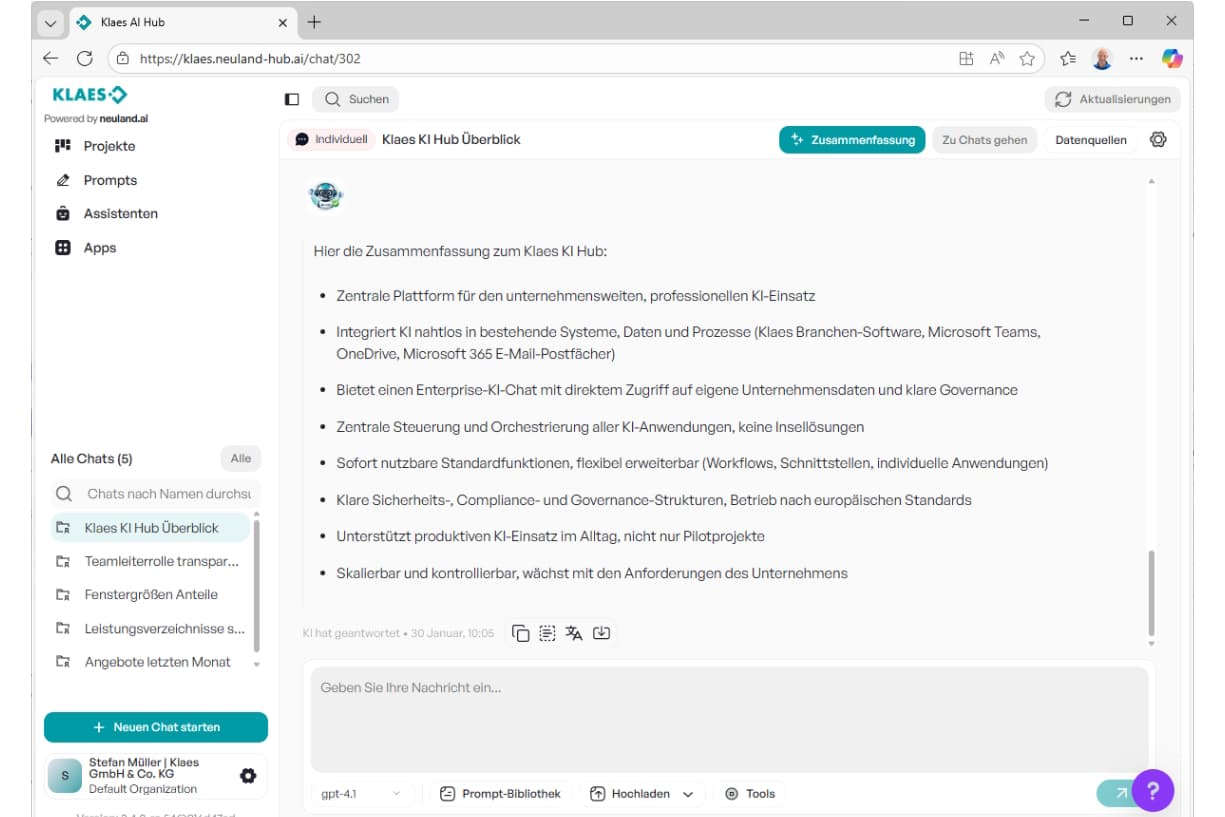The width and height of the screenshot is (1225, 817).
Task: Start a new chat with Neuen Chat starten
Action: (x=156, y=727)
